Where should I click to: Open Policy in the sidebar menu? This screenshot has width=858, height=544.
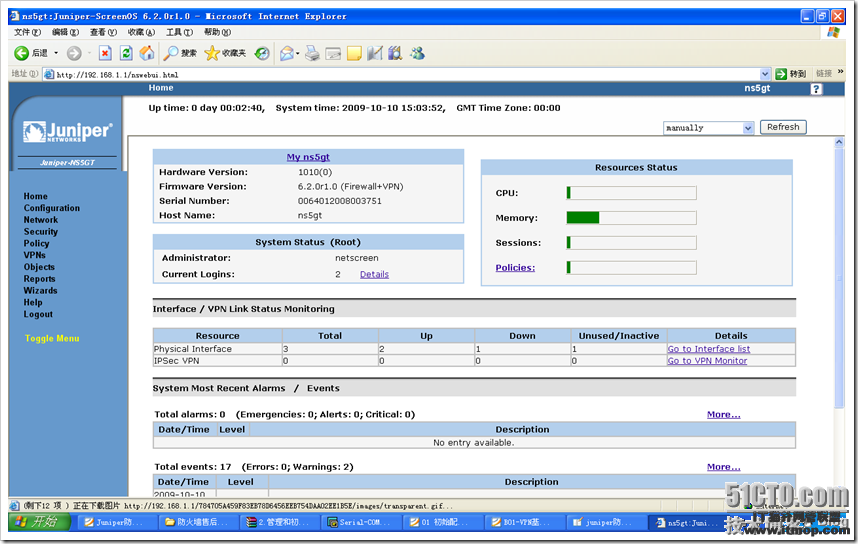coord(36,243)
